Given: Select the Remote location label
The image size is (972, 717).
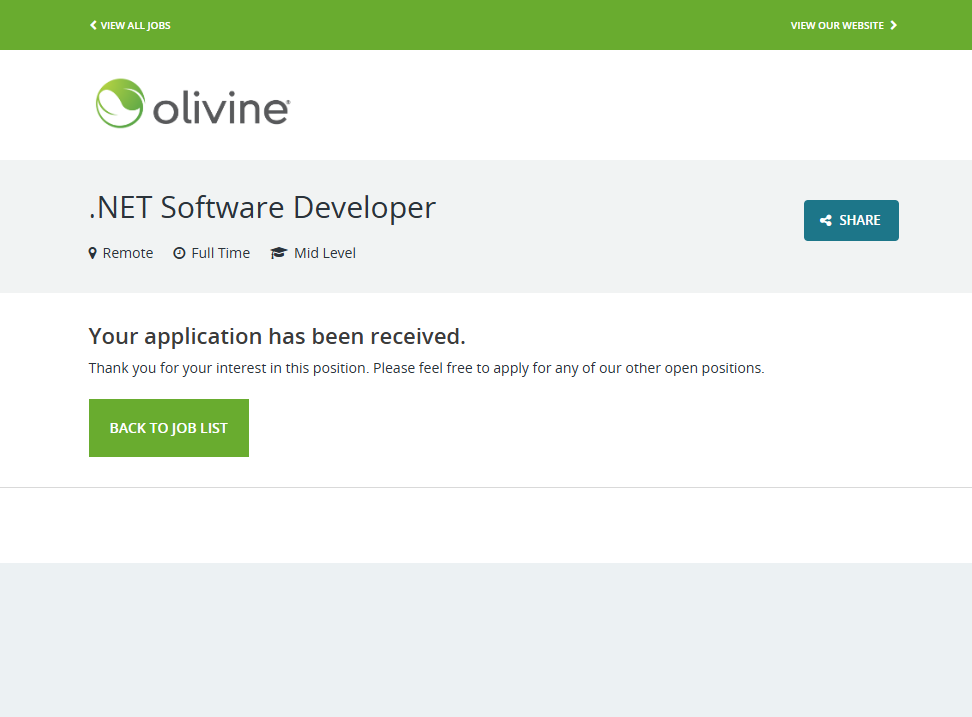Looking at the screenshot, I should click(x=128, y=253).
